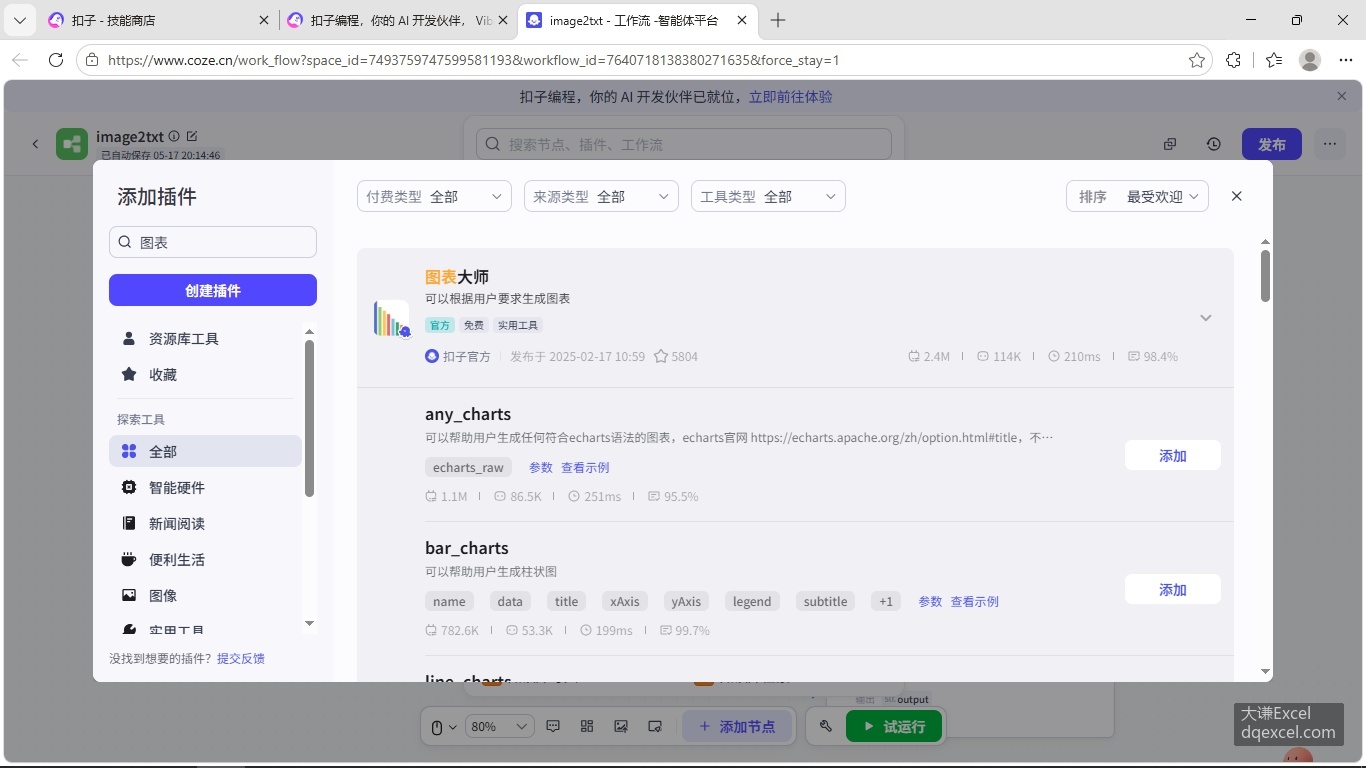Viewport: 1366px width, 768px height.
Task: Open the browser favorites list icon
Action: pos(1273,60)
